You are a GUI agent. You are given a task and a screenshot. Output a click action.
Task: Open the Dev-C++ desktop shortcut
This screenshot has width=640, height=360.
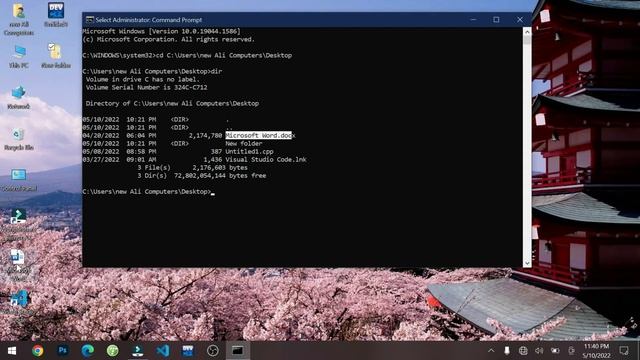tap(56, 15)
